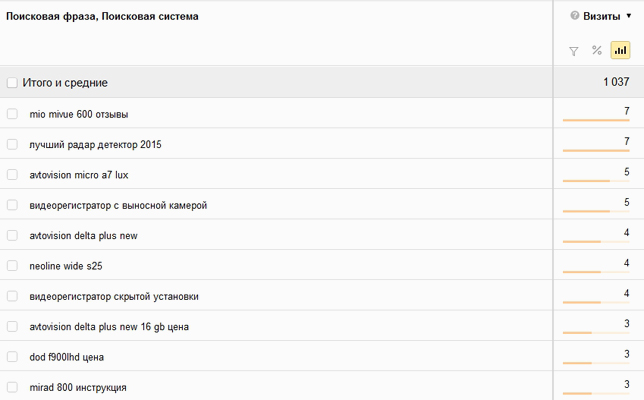This screenshot has height=400, width=644.
Task: Expand the Визиты sort dropdown arrow
Action: point(628,16)
